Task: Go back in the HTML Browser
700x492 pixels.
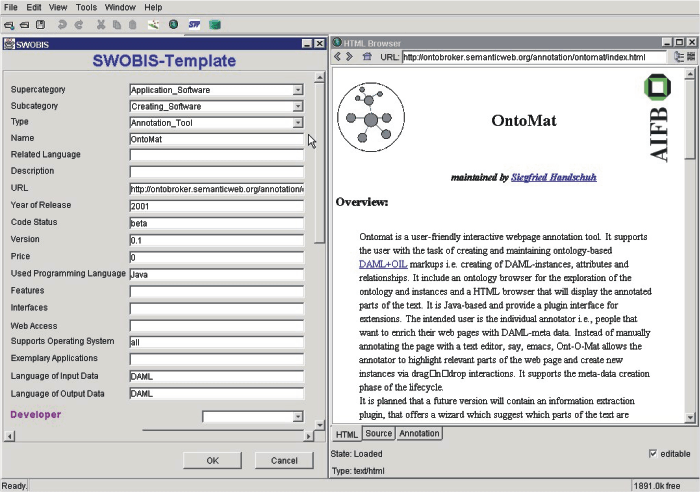Action: click(x=337, y=58)
